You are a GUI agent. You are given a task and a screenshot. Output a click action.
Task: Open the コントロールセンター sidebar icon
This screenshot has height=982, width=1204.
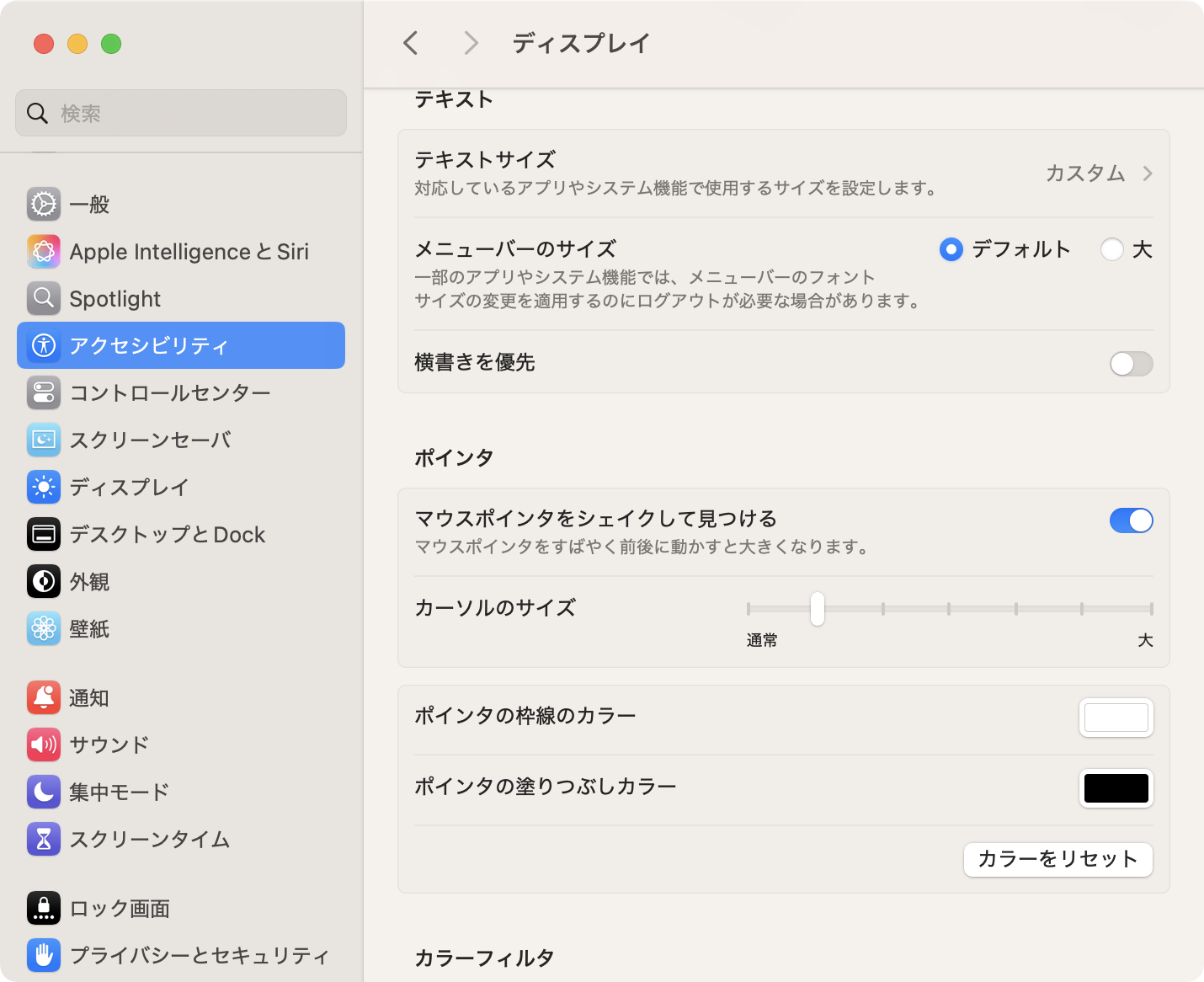(44, 392)
